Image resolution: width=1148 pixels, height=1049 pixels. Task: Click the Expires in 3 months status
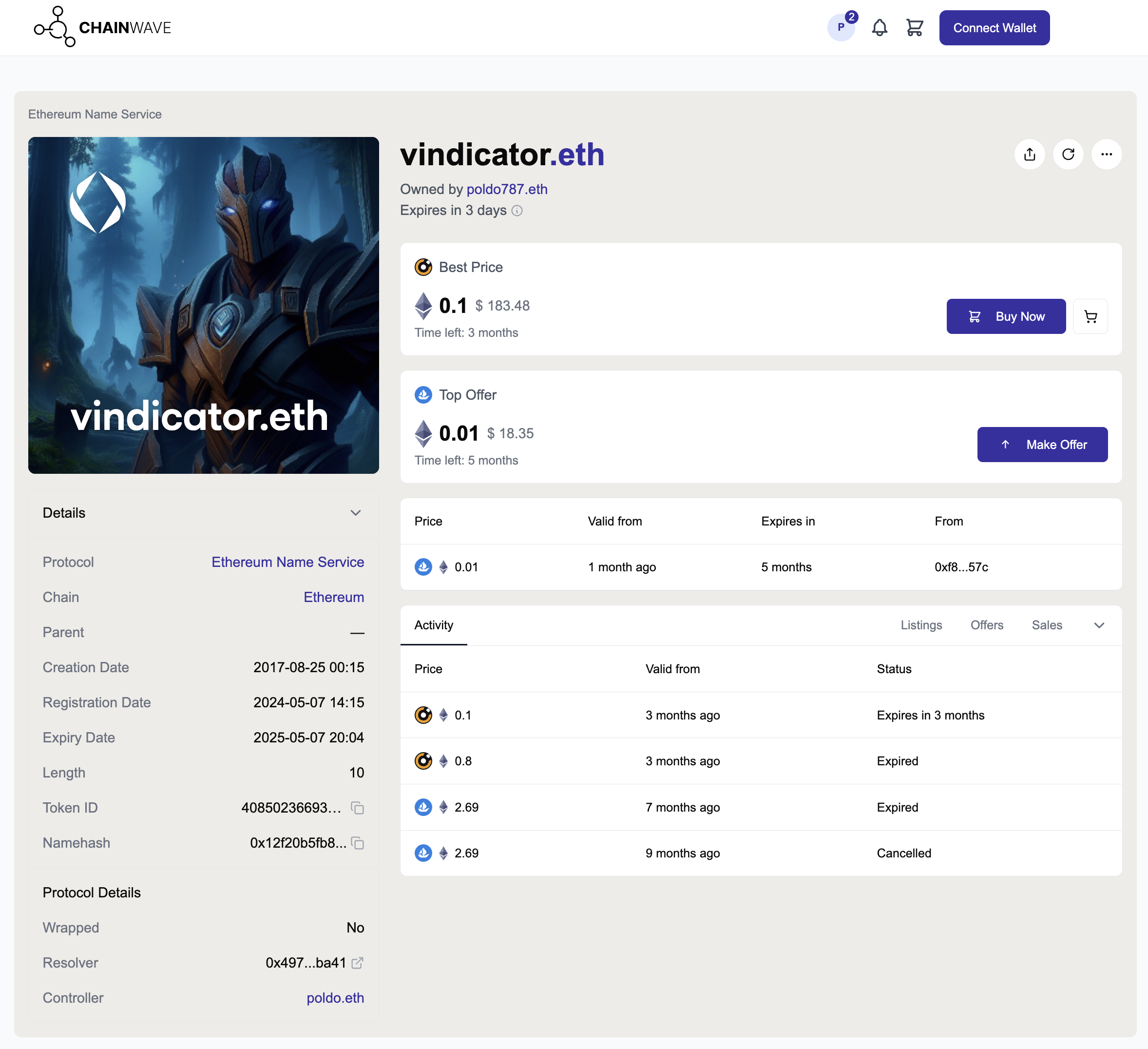coord(931,716)
